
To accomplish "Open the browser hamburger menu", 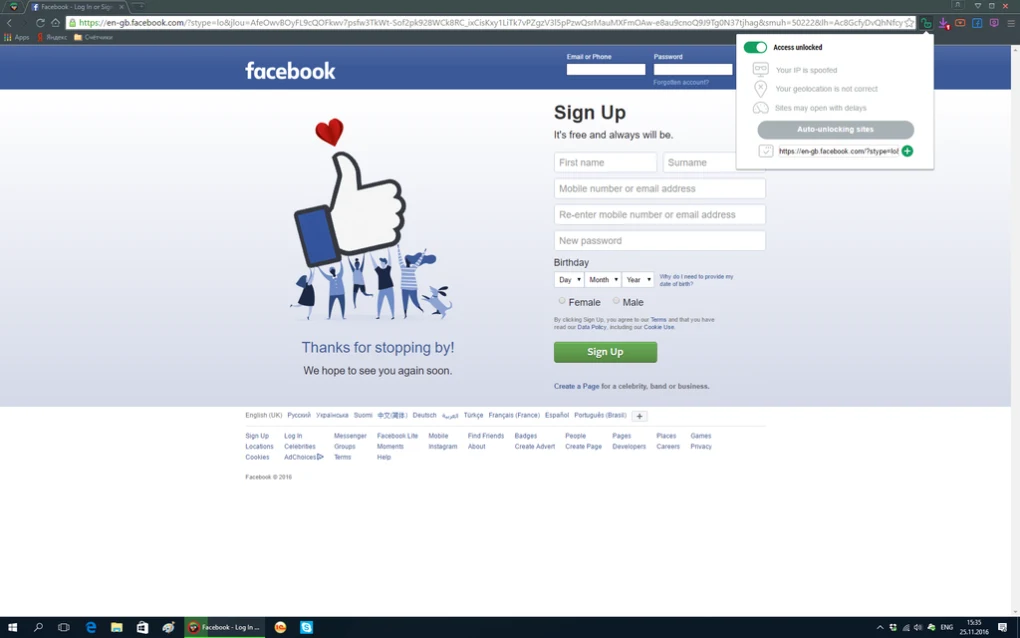I will tap(1011, 22).
